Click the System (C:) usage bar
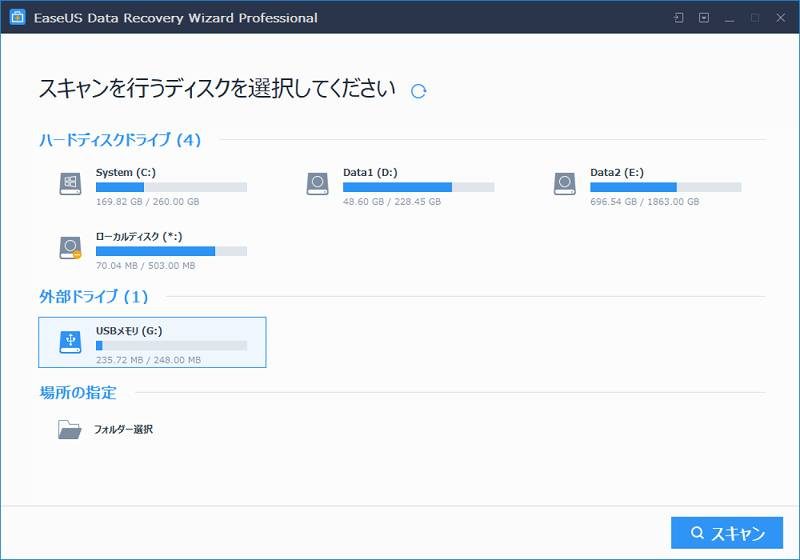Screen dimensions: 800x560 point(171,187)
